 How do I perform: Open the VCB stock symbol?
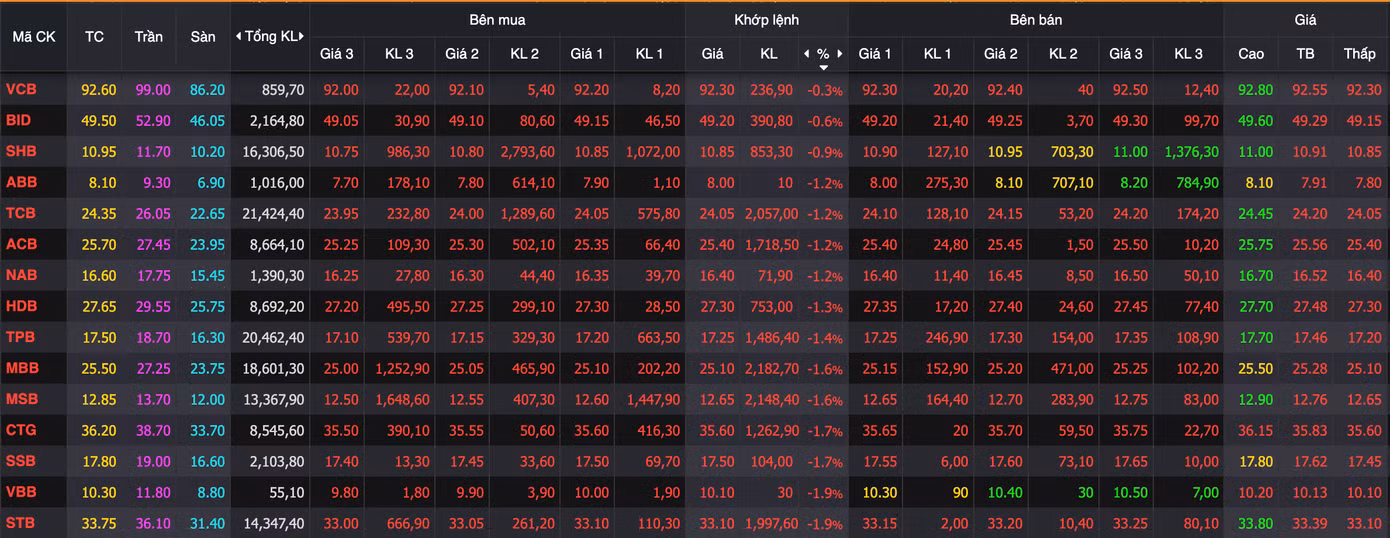click(x=21, y=89)
